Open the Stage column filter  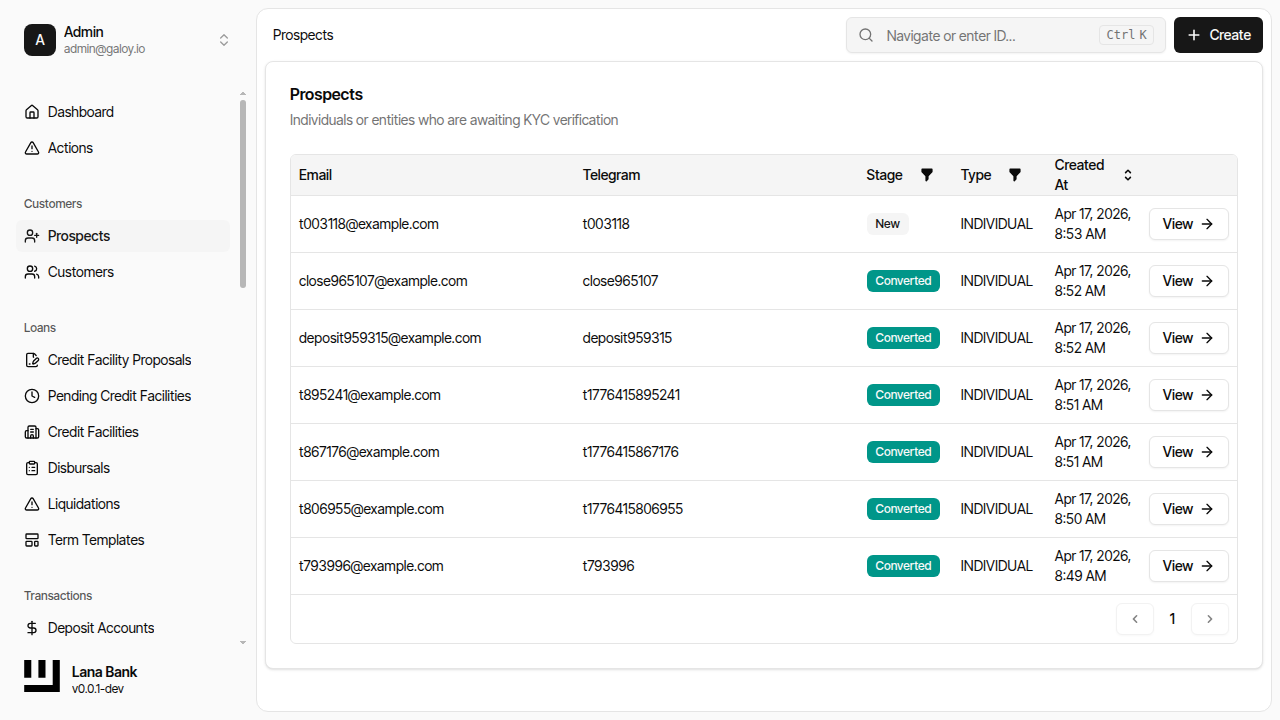tap(927, 175)
